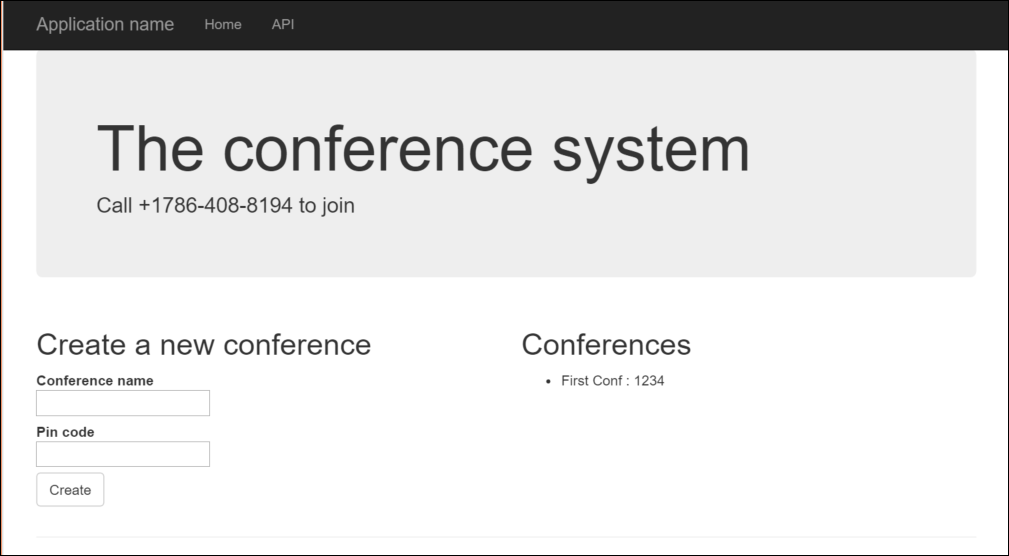Go to the API navigation item

[283, 24]
